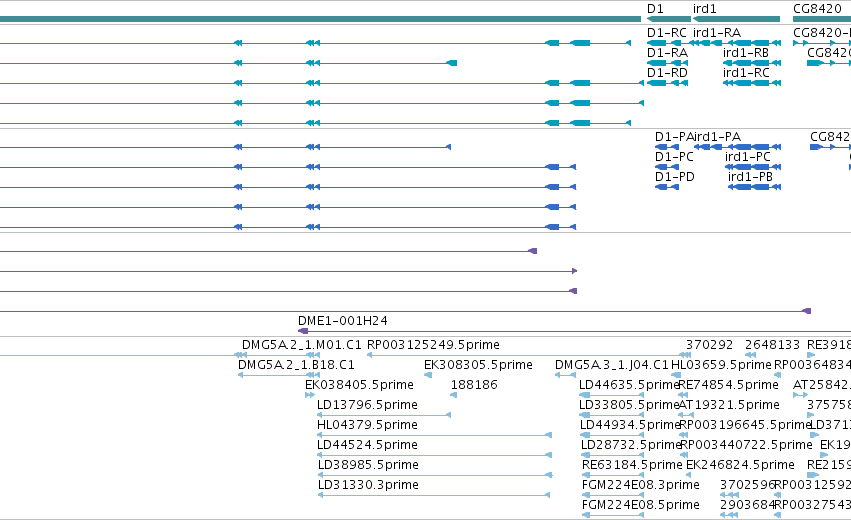Image resolution: width=851 pixels, height=520 pixels.
Task: Select the DME1-001H24 feature label
Action: [342, 321]
